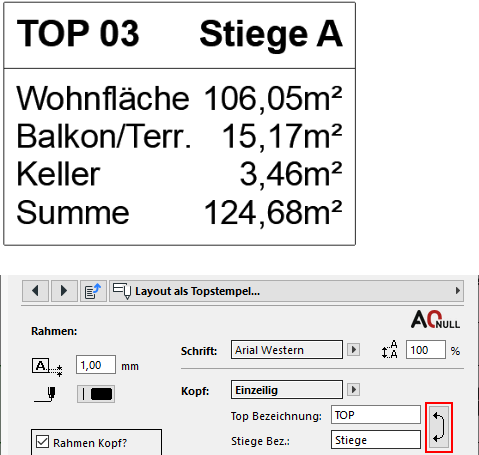Click the Schrift: label
This screenshot has width=479, height=455.
199,351
